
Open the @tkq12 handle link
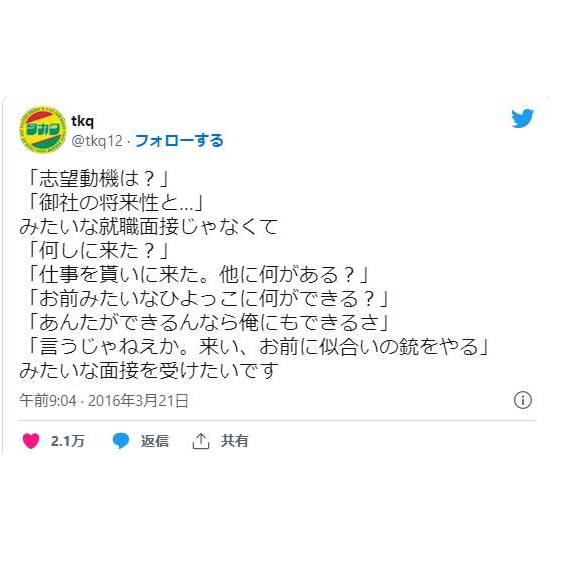[x=97, y=140]
